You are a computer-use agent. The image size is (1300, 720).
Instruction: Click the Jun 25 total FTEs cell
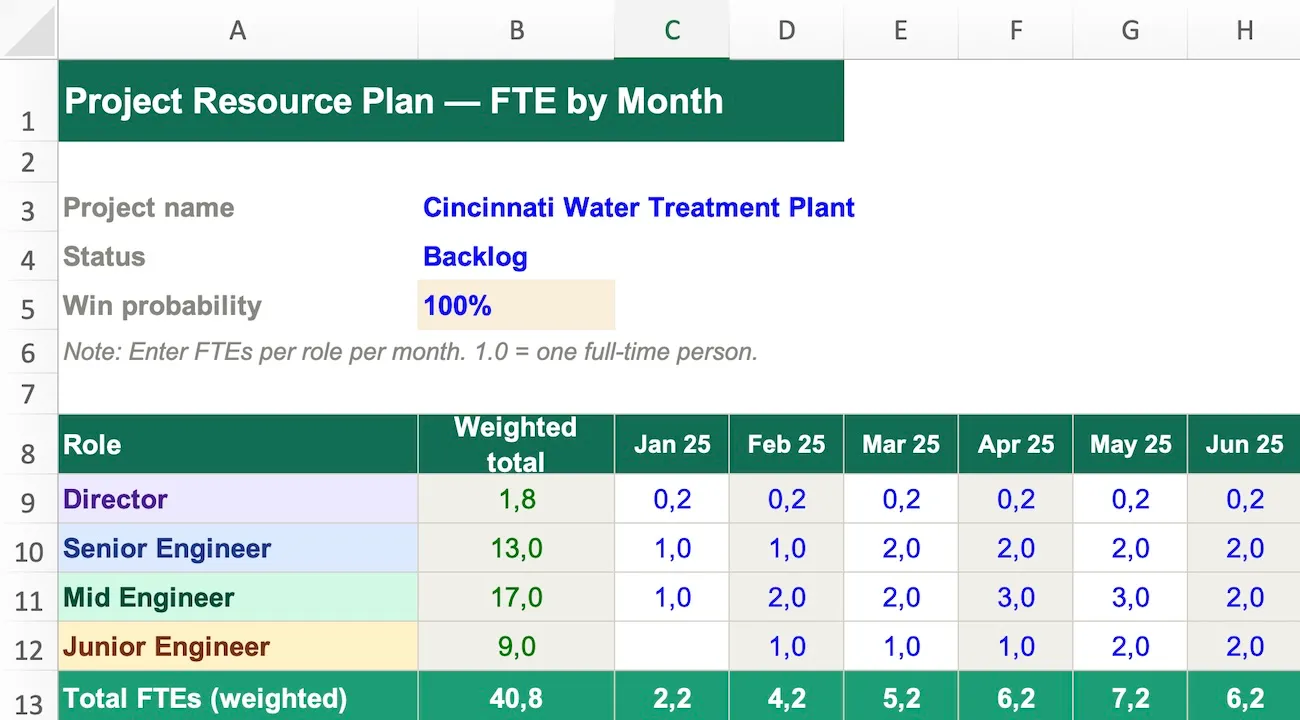[1244, 698]
